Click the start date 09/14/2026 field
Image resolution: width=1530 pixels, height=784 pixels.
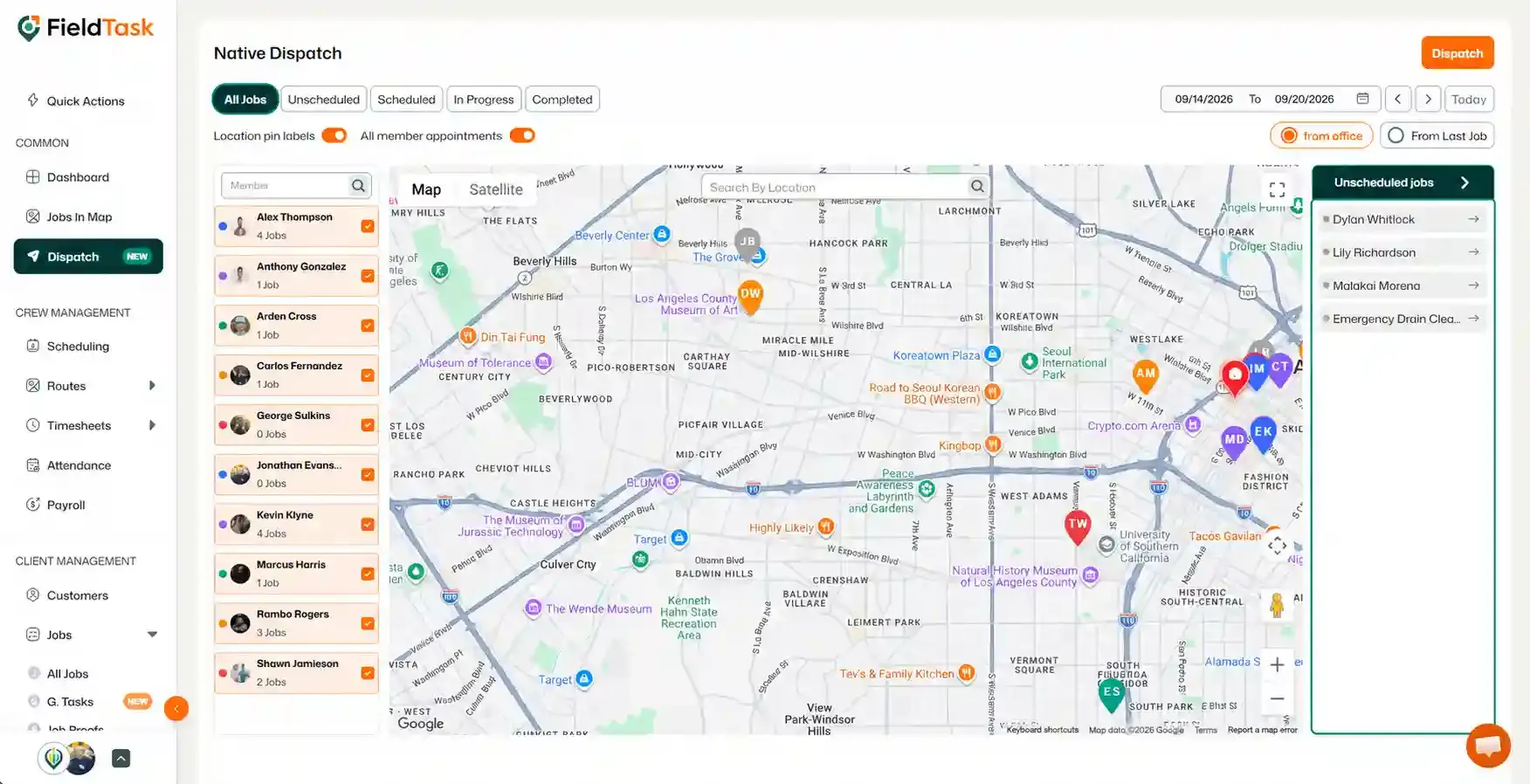1203,99
